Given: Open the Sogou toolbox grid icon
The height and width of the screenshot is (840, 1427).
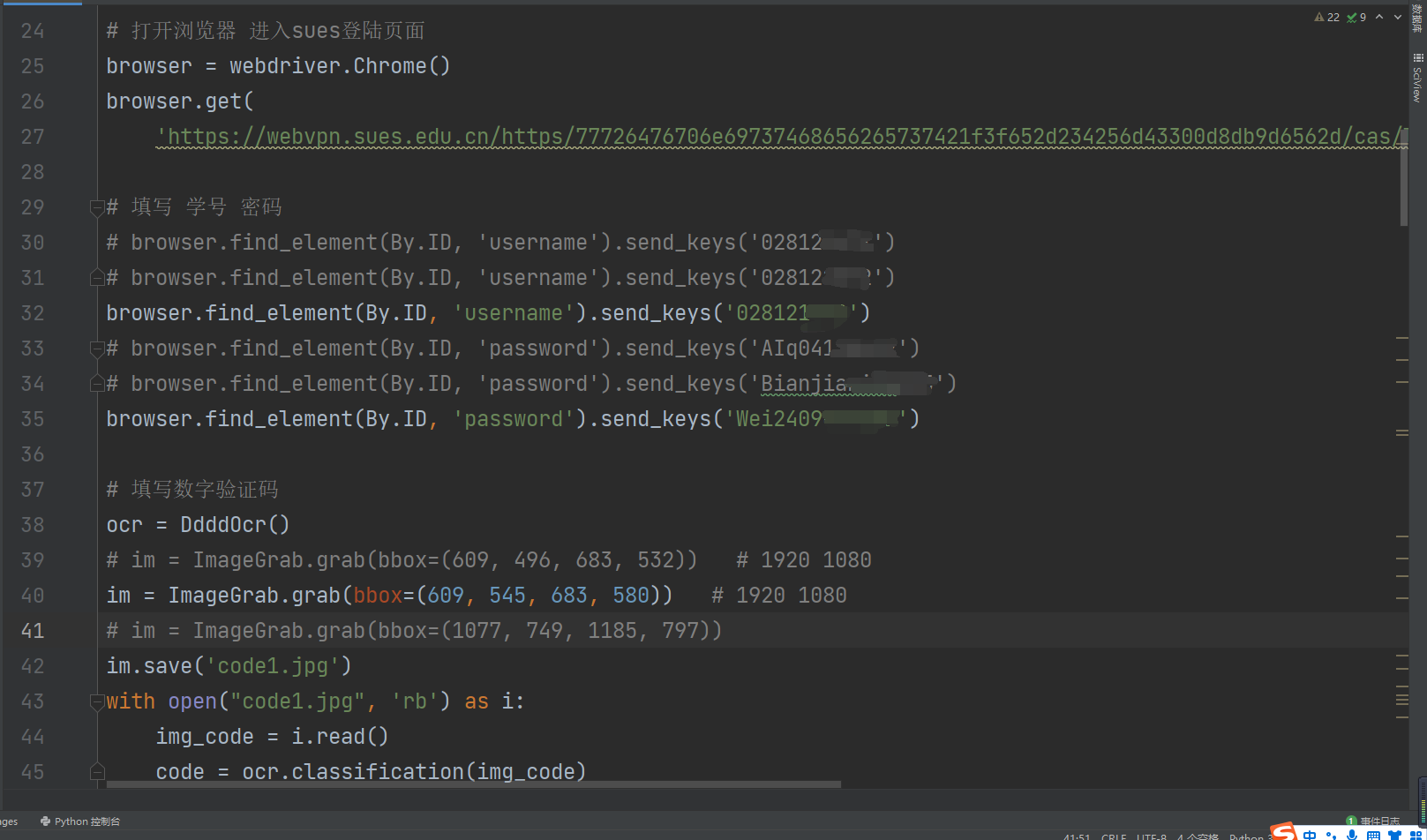Looking at the screenshot, I should coord(1416,835).
